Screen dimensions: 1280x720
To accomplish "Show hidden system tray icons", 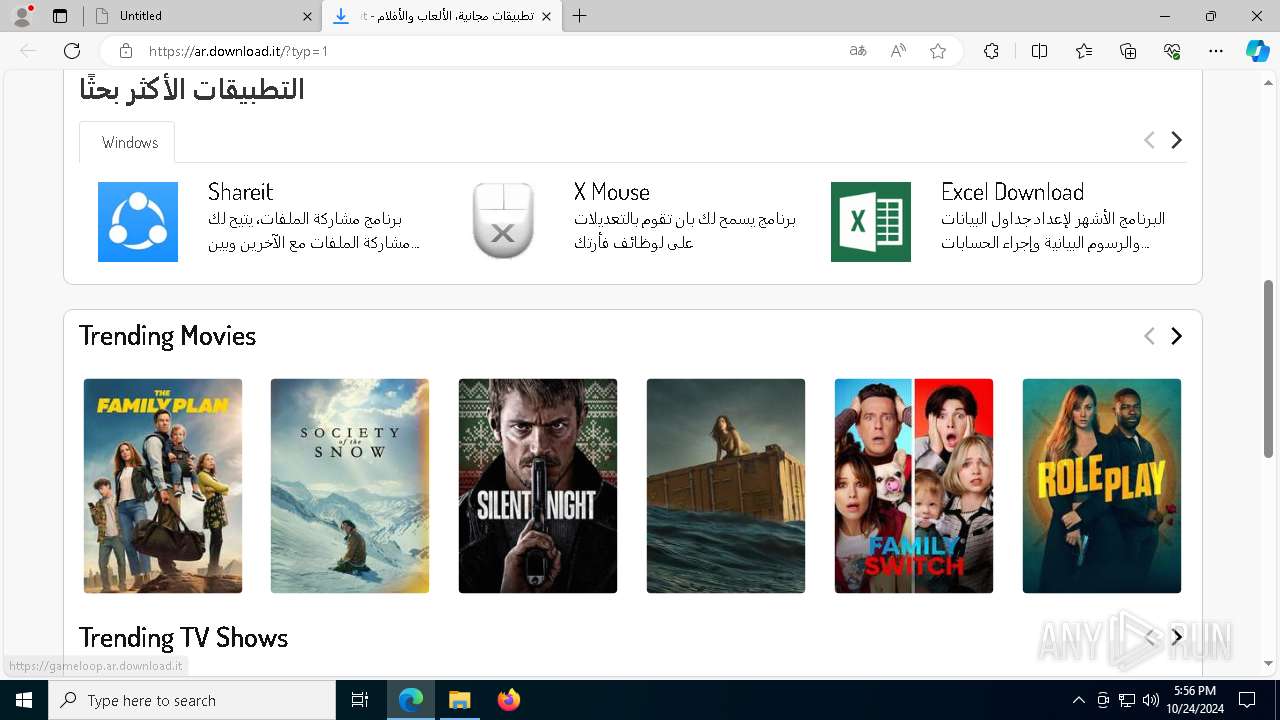I will tap(1078, 700).
